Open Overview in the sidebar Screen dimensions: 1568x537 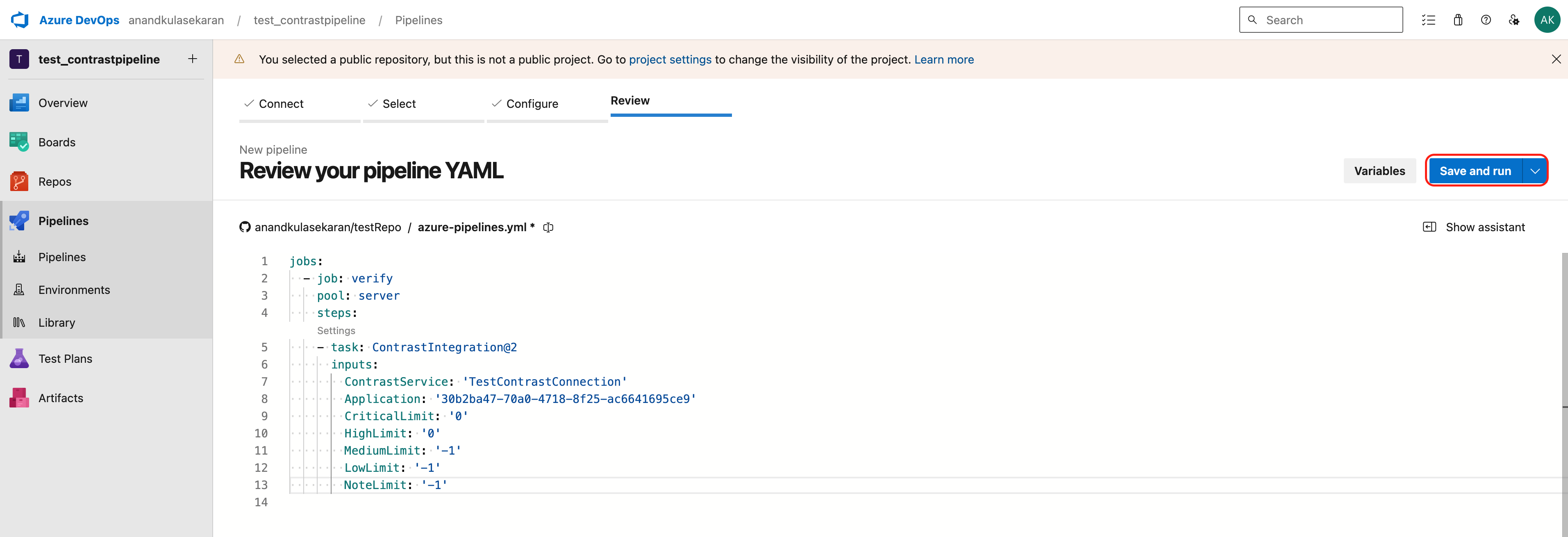click(107, 103)
